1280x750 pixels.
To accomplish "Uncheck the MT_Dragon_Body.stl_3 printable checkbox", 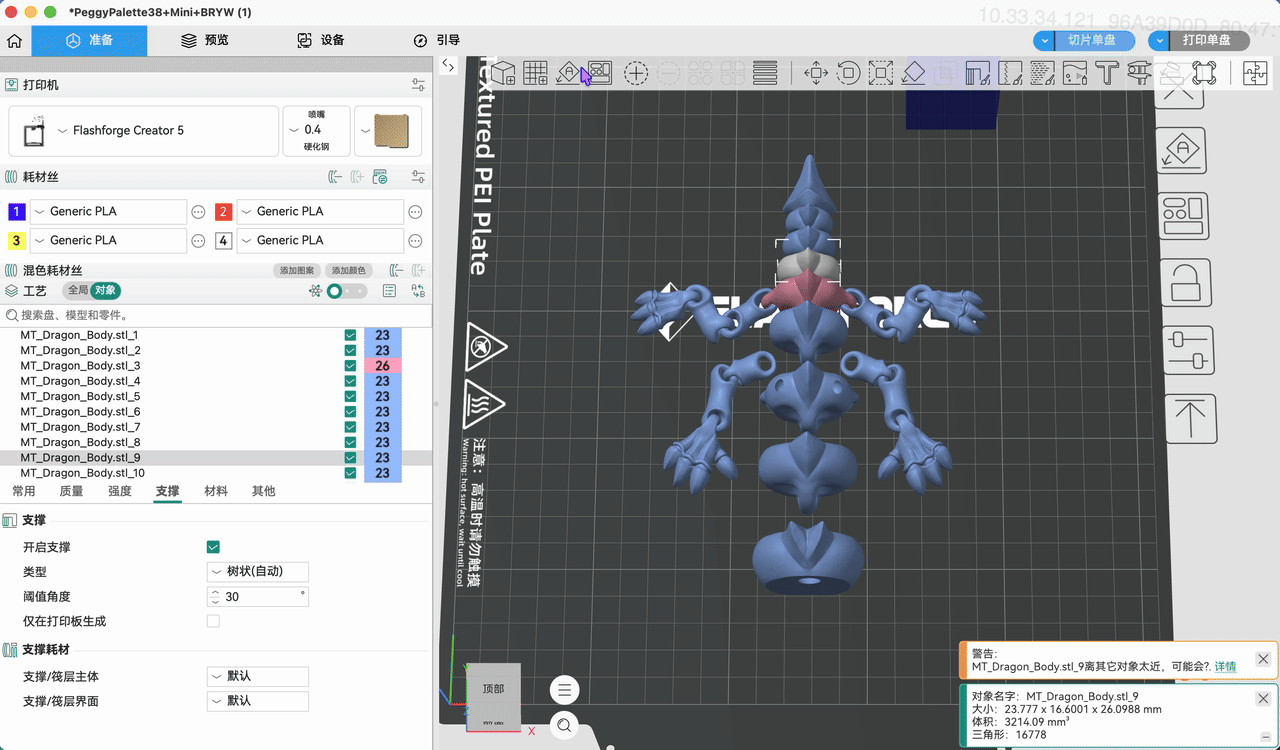I will pos(350,366).
